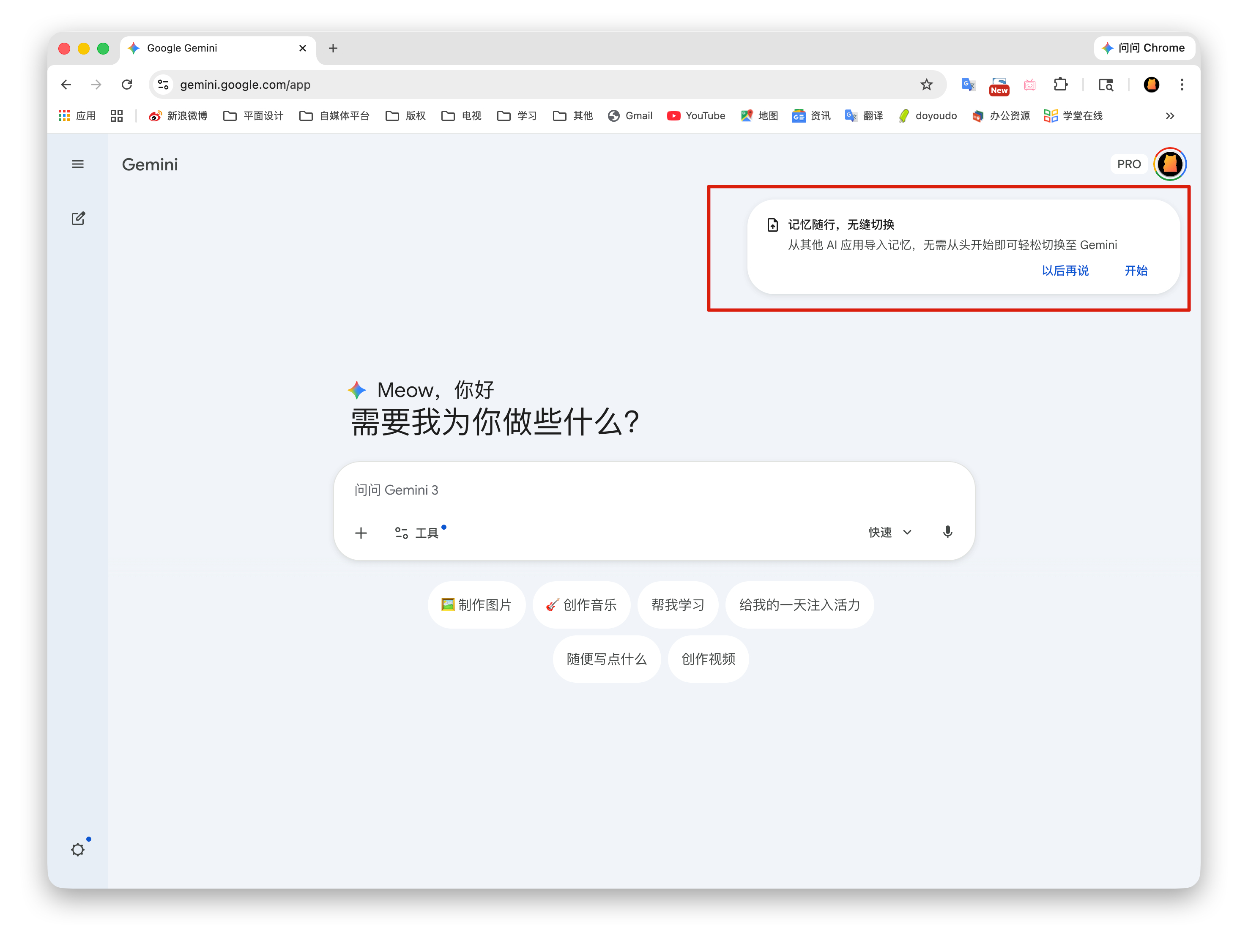Open the Gemini account avatar
The image size is (1248, 952).
1170,164
